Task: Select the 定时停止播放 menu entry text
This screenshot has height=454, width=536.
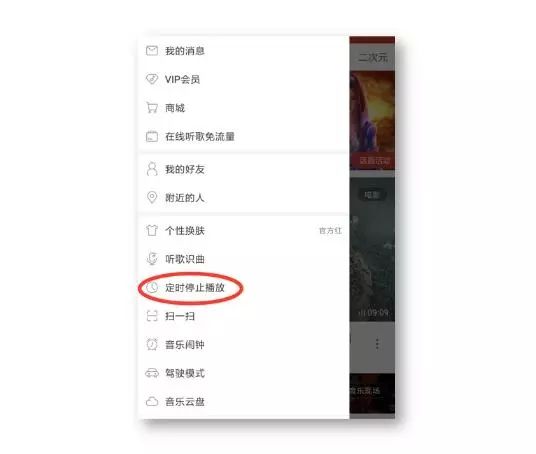Action: 195,288
